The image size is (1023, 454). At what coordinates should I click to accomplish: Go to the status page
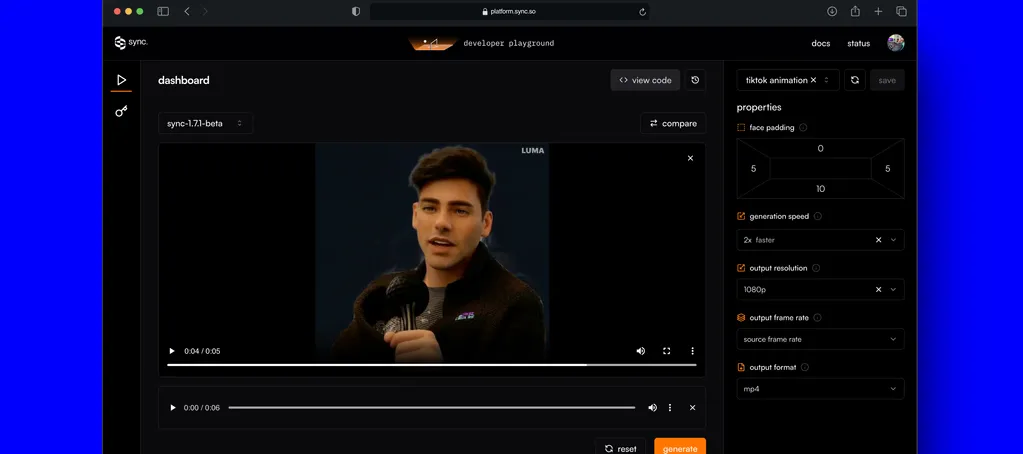coord(858,43)
